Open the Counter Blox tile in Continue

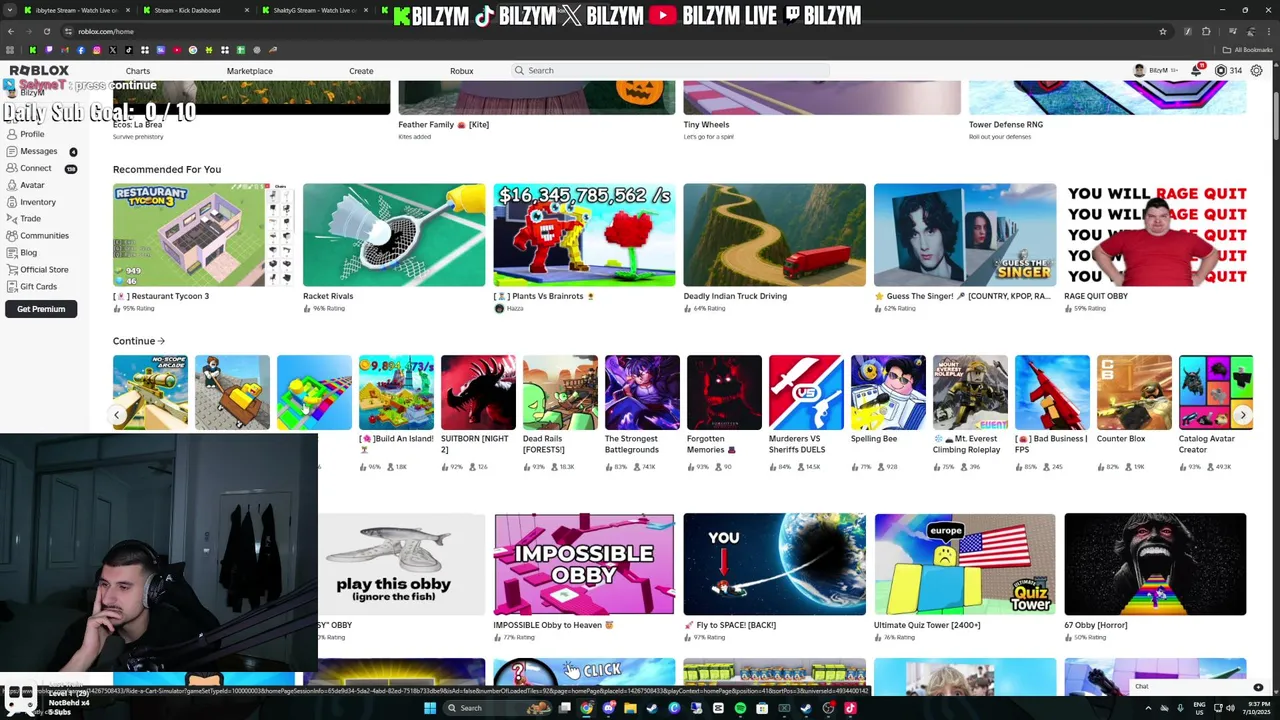point(1134,392)
